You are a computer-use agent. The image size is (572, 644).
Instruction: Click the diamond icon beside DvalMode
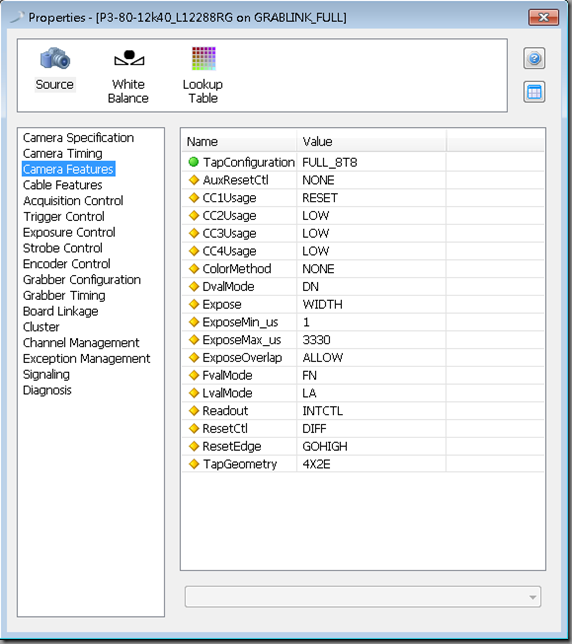click(x=194, y=286)
